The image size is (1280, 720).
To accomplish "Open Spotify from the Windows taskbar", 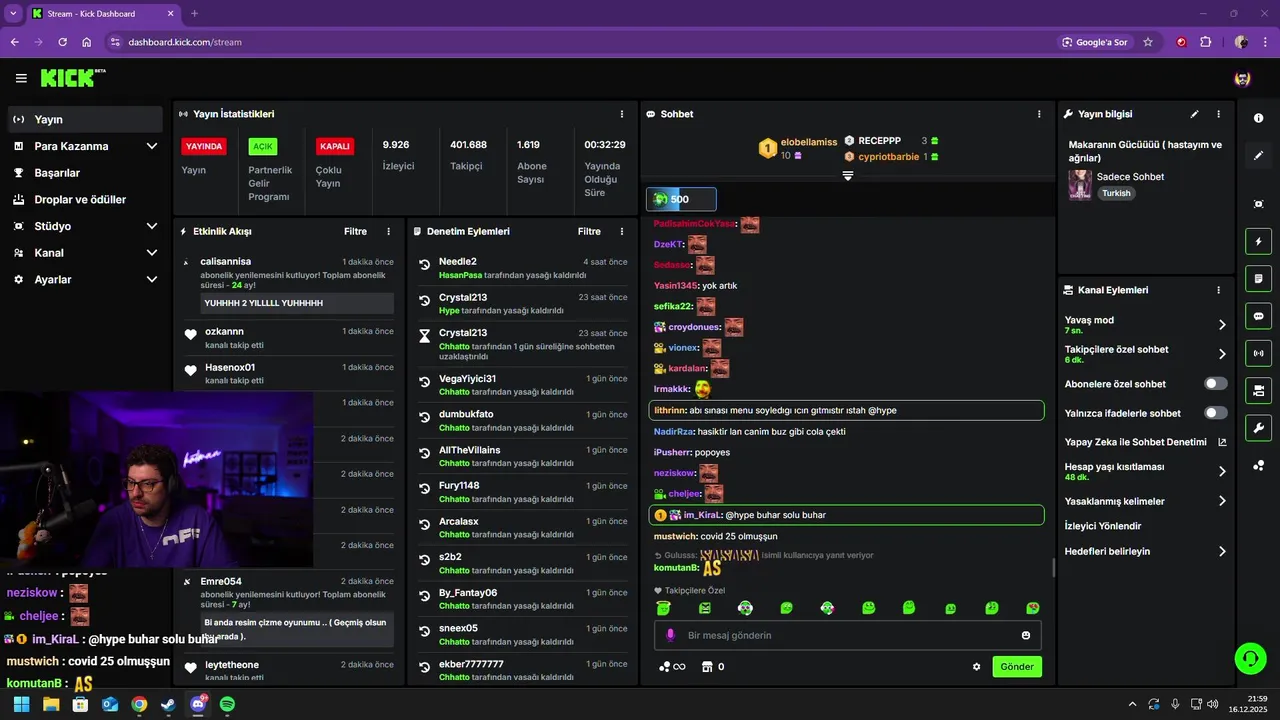I will [x=227, y=704].
